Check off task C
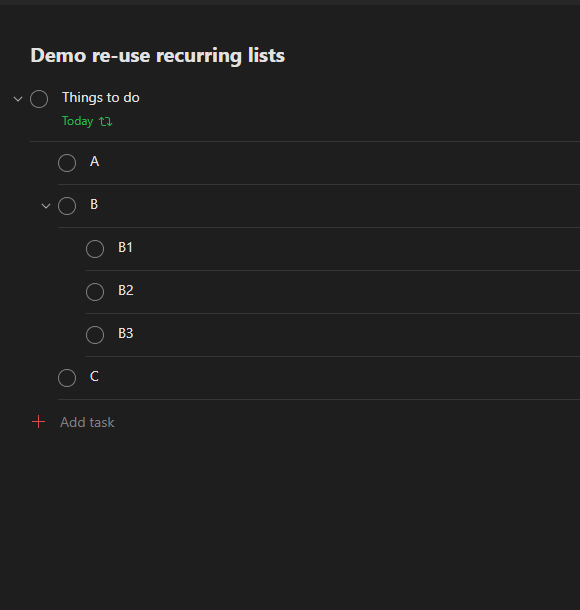Viewport: 580px width, 610px height. [67, 378]
